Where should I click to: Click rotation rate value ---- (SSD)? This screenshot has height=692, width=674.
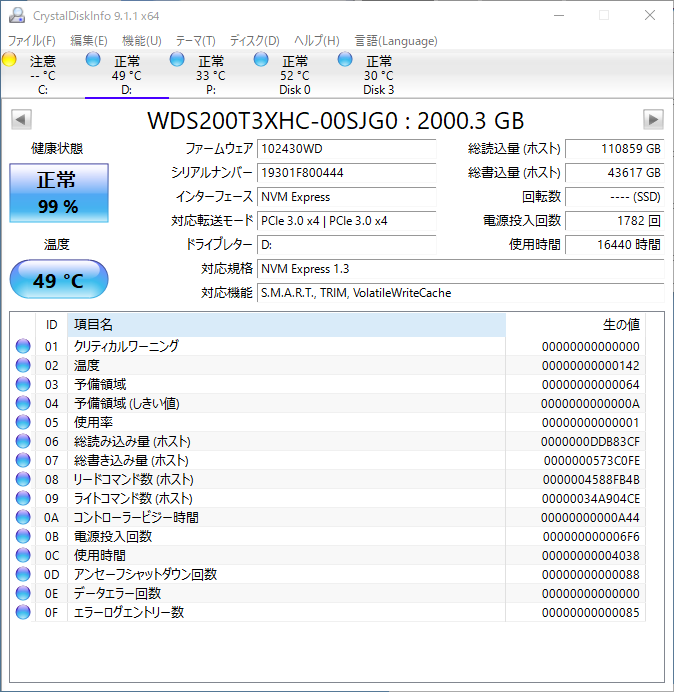click(614, 196)
